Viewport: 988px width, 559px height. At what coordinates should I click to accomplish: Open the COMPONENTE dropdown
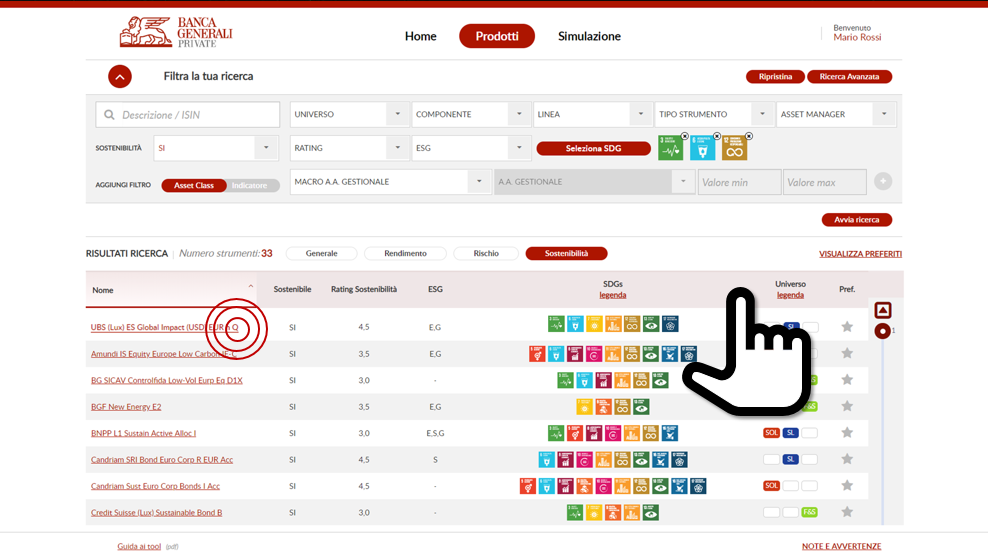471,114
